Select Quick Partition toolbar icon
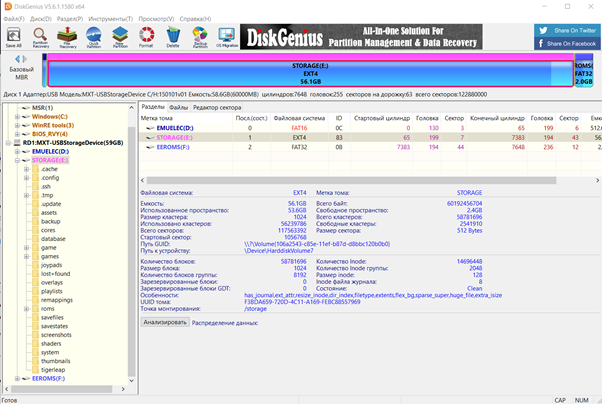Image resolution: width=602 pixels, height=404 pixels. [94, 37]
